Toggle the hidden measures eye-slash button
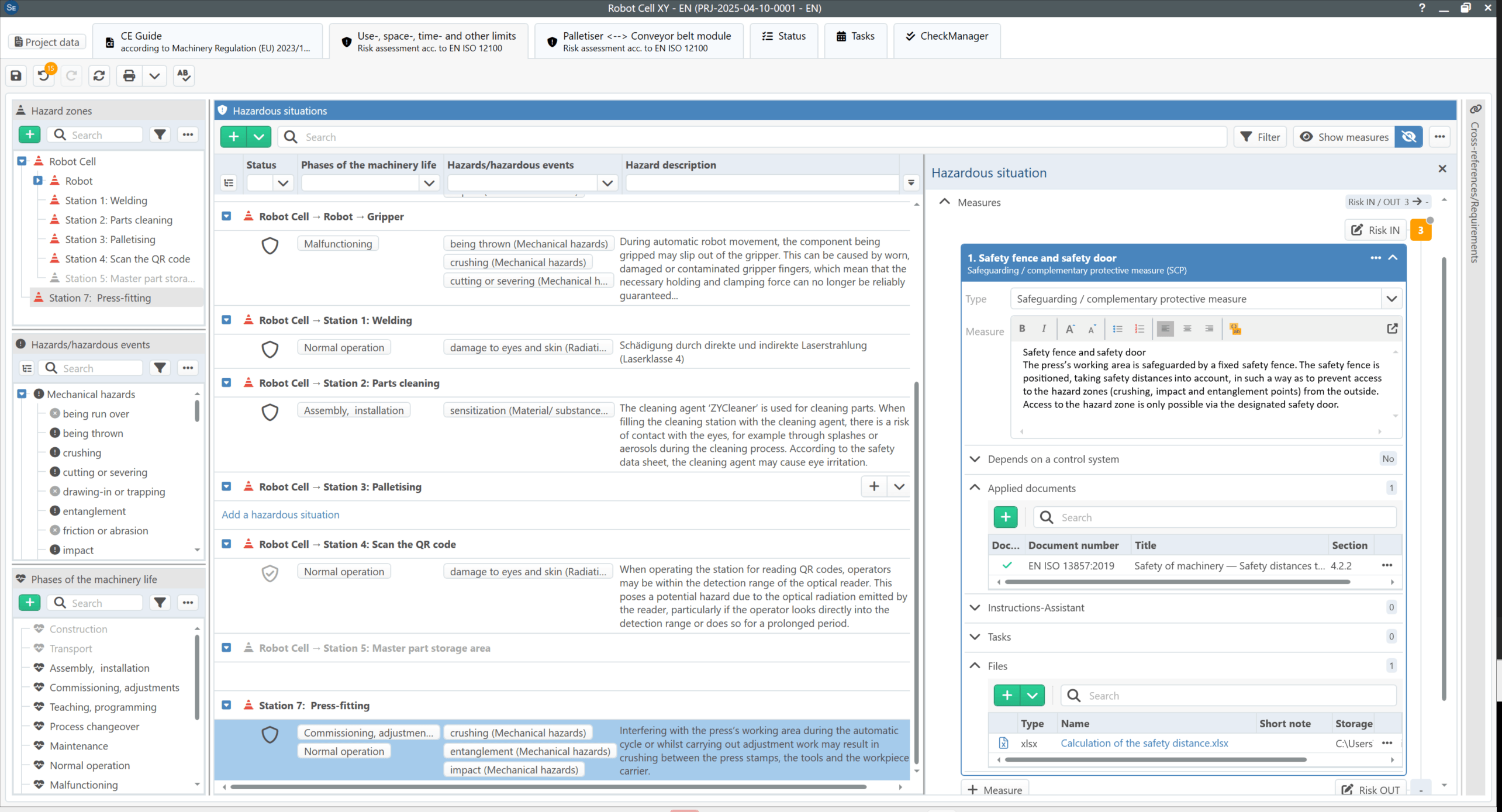The image size is (1502, 812). pos(1408,137)
